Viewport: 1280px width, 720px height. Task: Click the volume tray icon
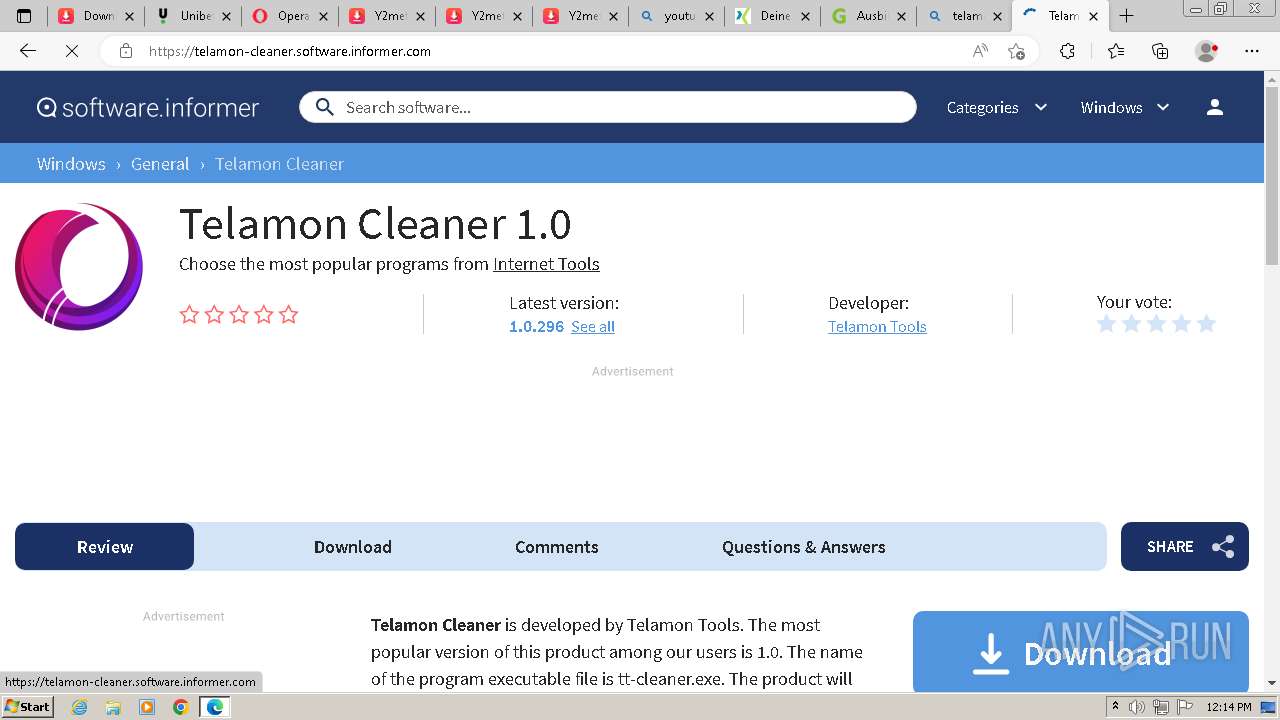1137,707
